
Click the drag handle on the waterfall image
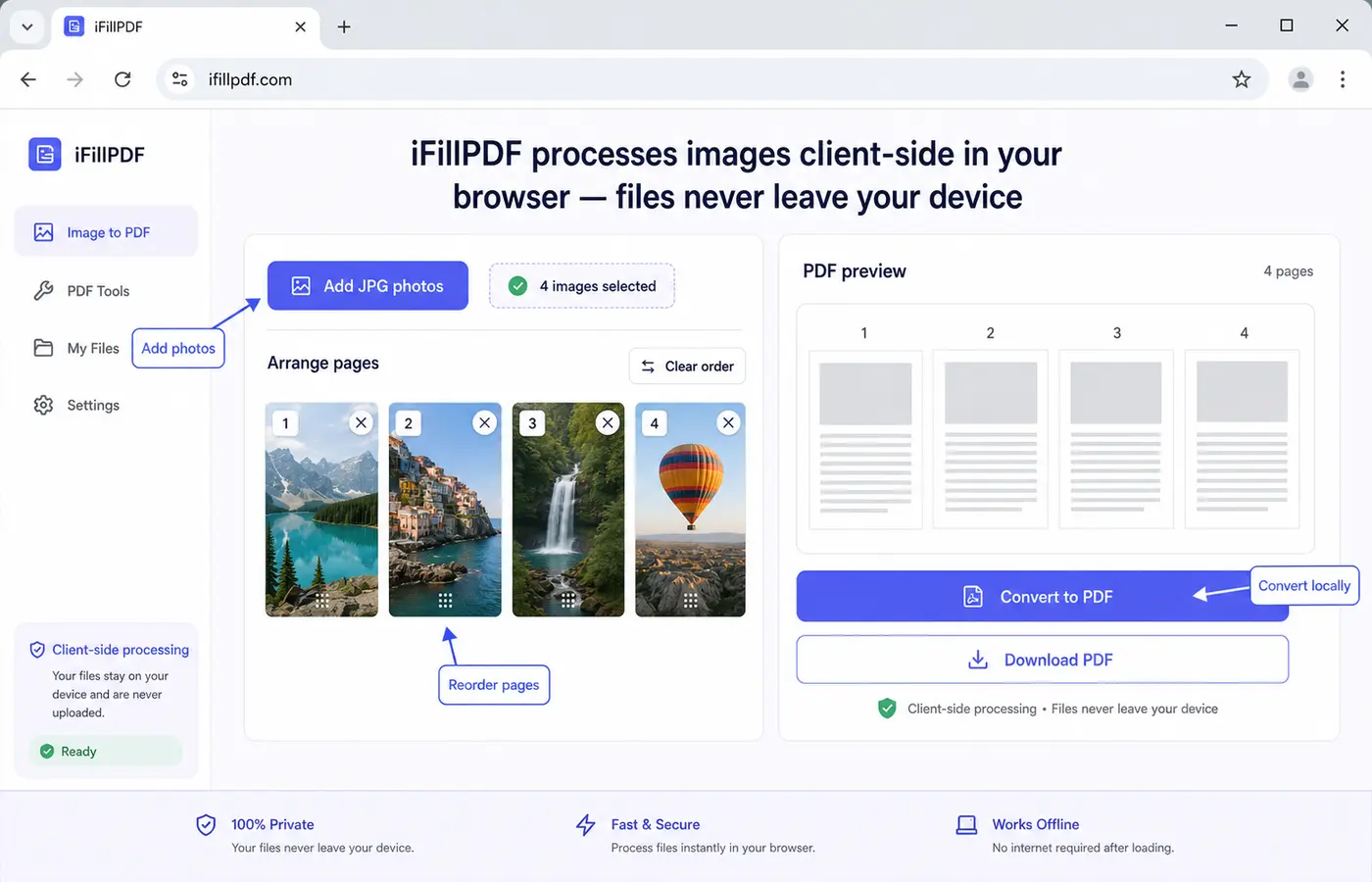[x=568, y=600]
